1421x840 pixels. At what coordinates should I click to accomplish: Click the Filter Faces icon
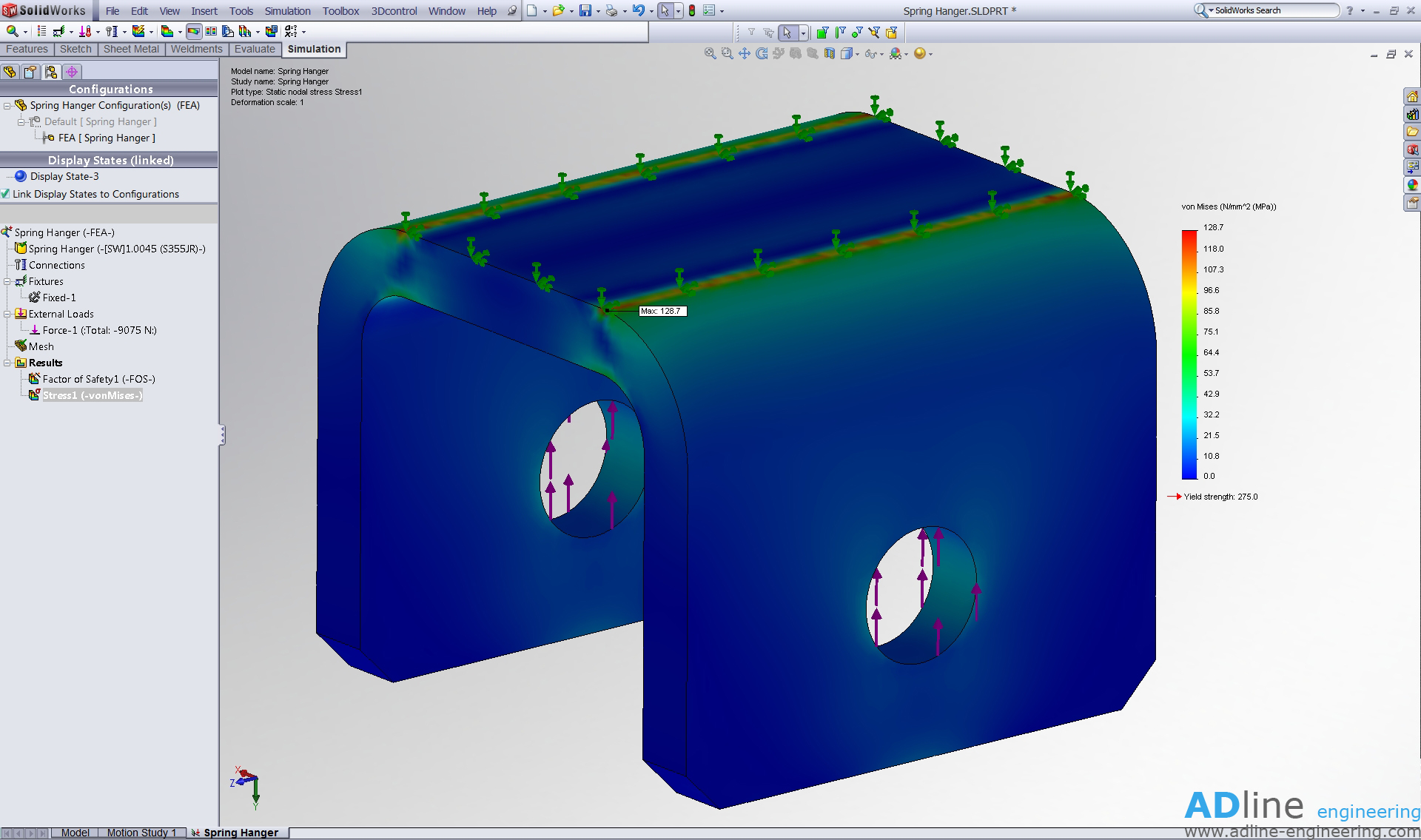coord(822,32)
